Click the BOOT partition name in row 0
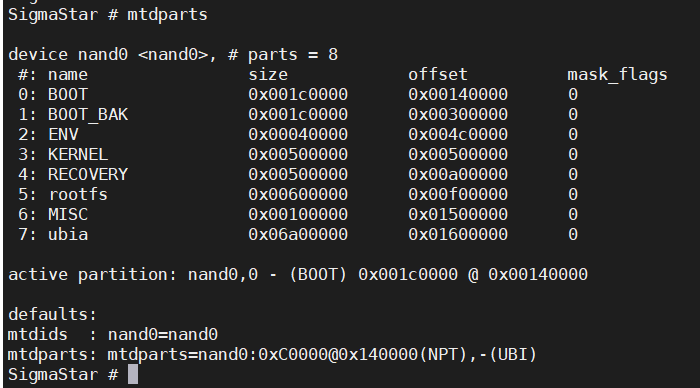Image resolution: width=700 pixels, height=388 pixels. click(68, 95)
